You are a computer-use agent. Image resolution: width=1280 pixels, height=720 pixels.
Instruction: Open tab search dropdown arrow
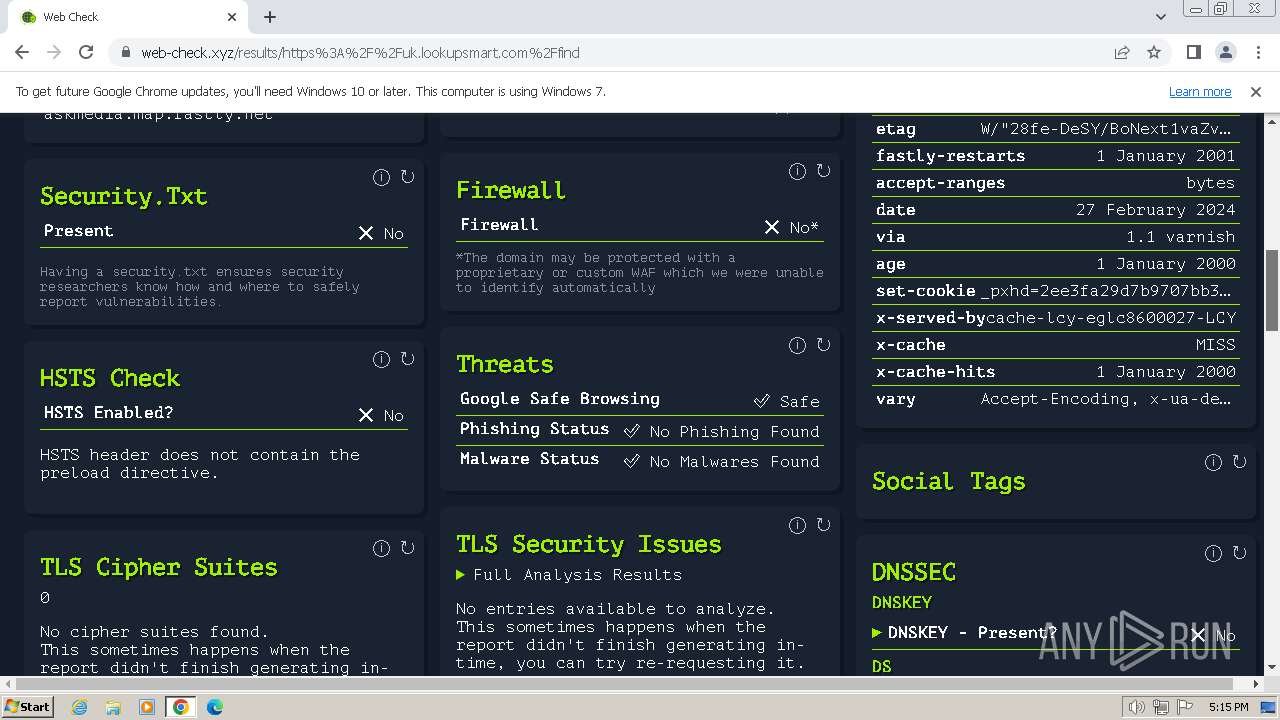pos(1160,17)
